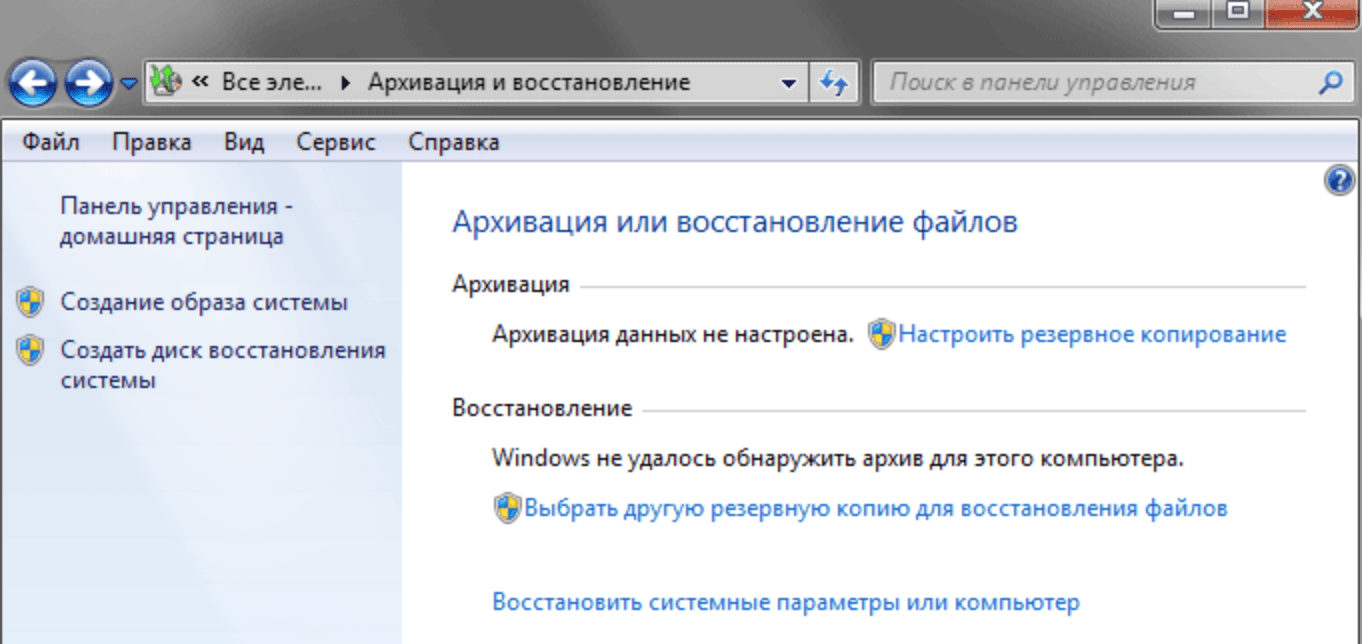Open the Вид menu
Image resolution: width=1362 pixels, height=644 pixels.
[244, 142]
